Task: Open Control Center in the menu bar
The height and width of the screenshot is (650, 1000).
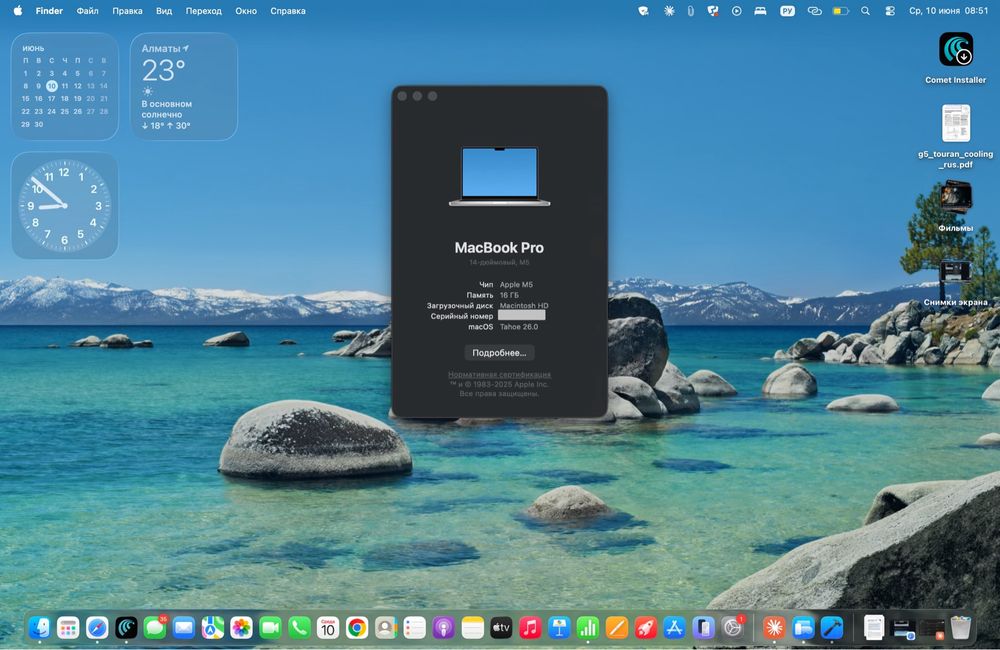Action: pos(890,11)
